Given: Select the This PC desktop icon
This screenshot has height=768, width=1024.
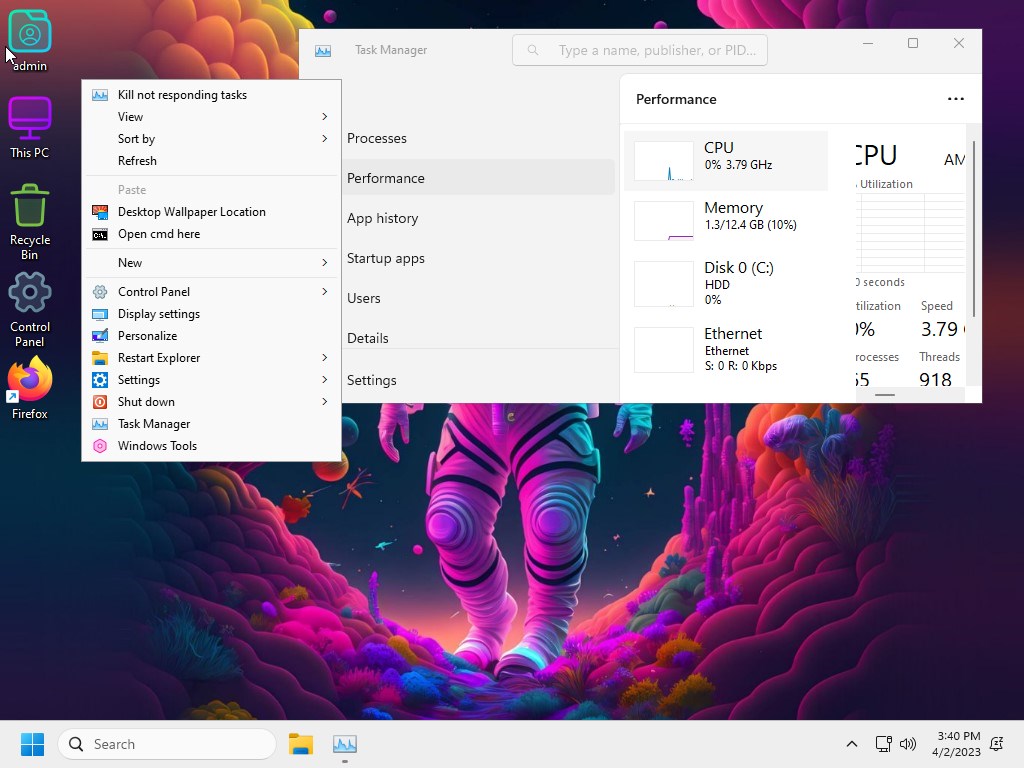Looking at the screenshot, I should click(x=29, y=127).
